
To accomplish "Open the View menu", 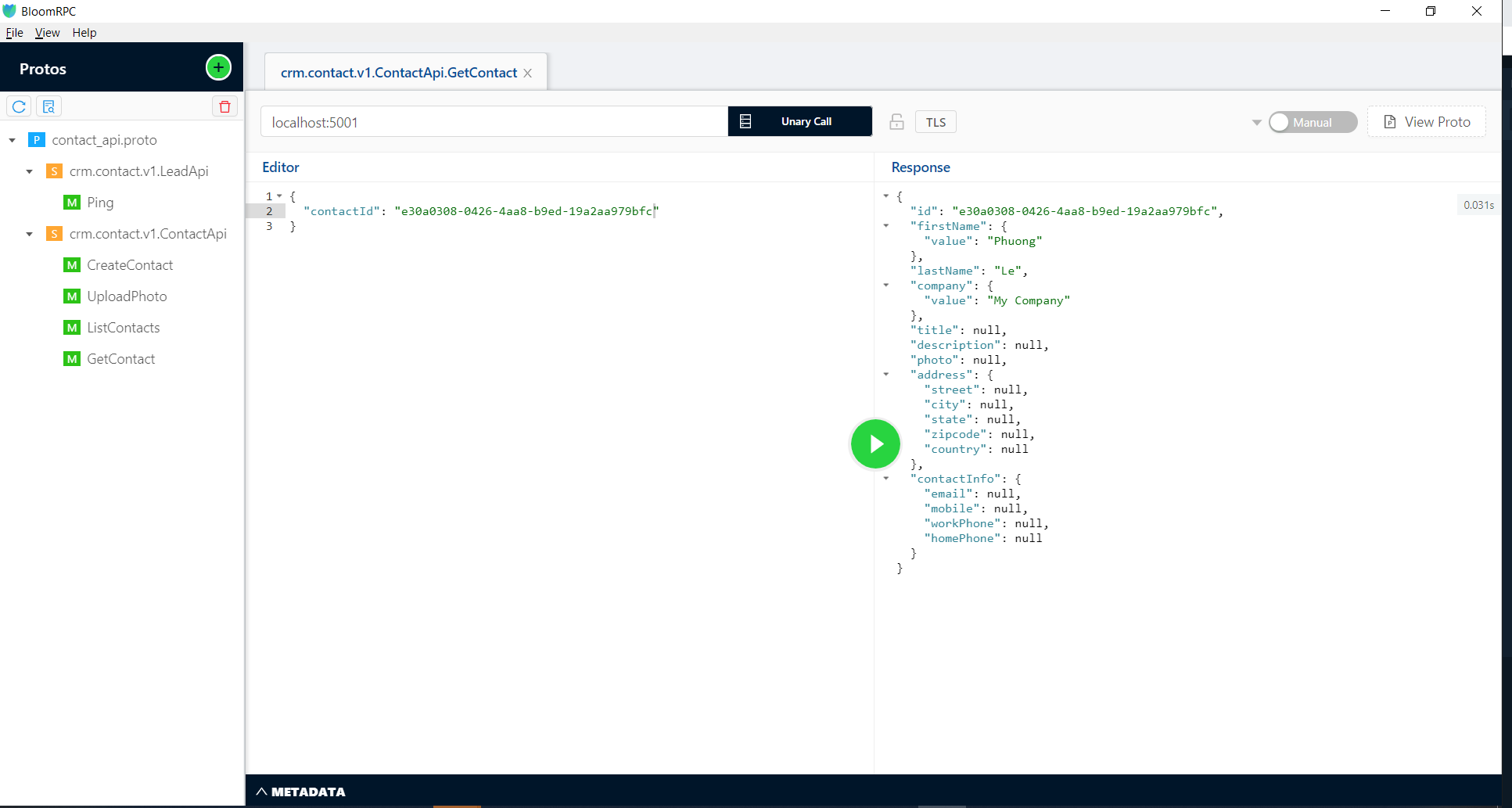I will coord(47,33).
